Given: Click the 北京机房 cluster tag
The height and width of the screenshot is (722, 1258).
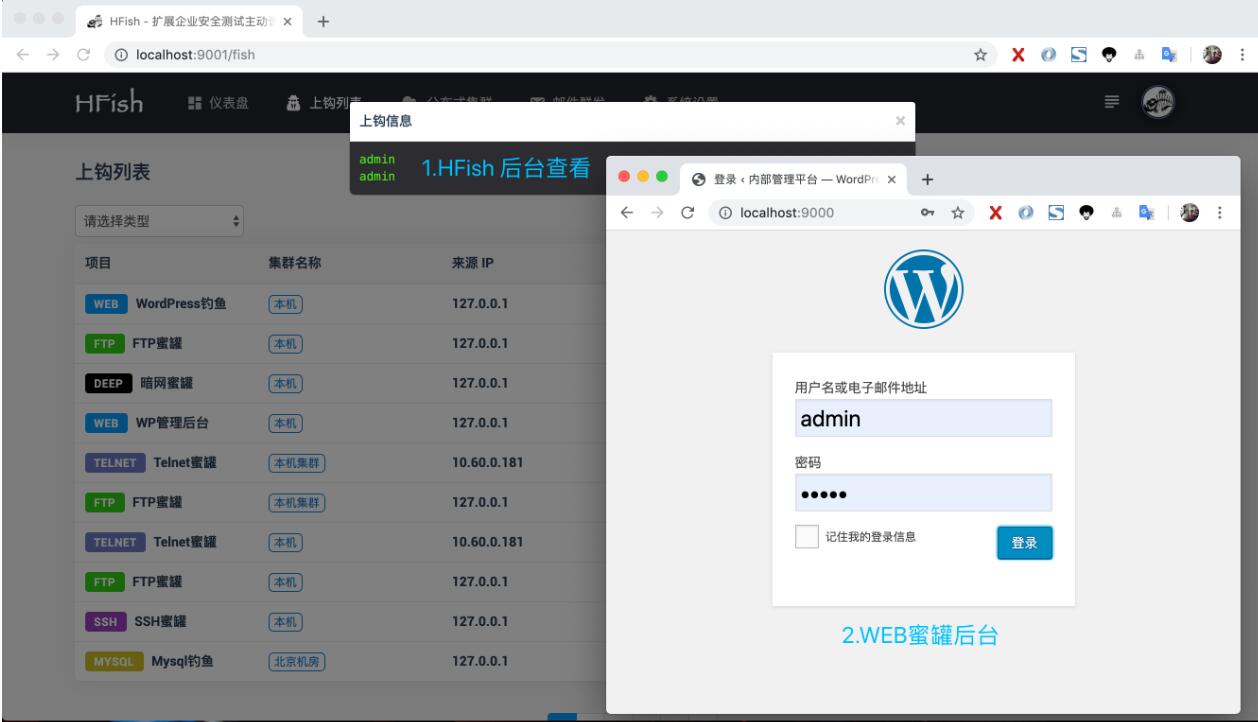Looking at the screenshot, I should click(298, 660).
